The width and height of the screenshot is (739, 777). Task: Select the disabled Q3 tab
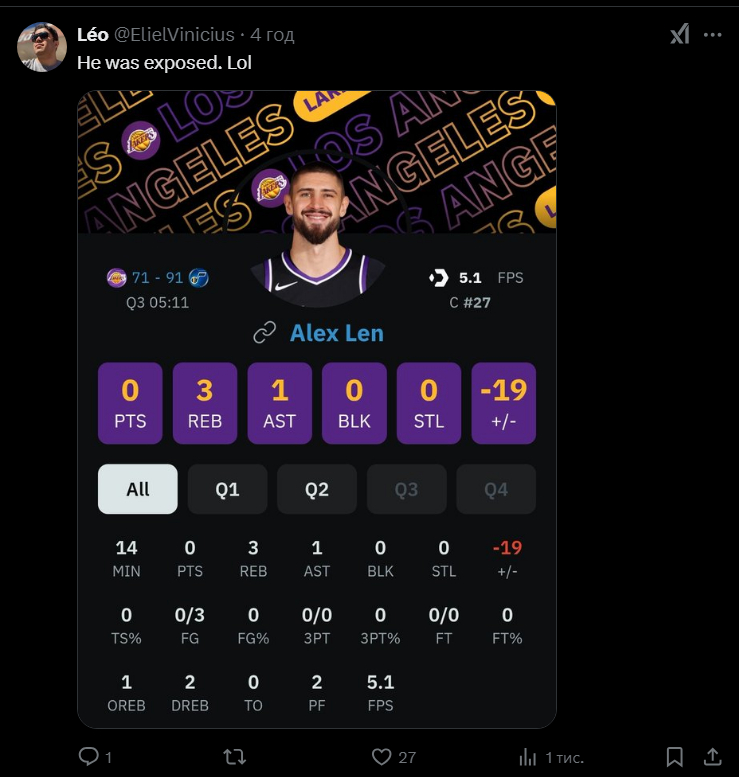coord(406,489)
